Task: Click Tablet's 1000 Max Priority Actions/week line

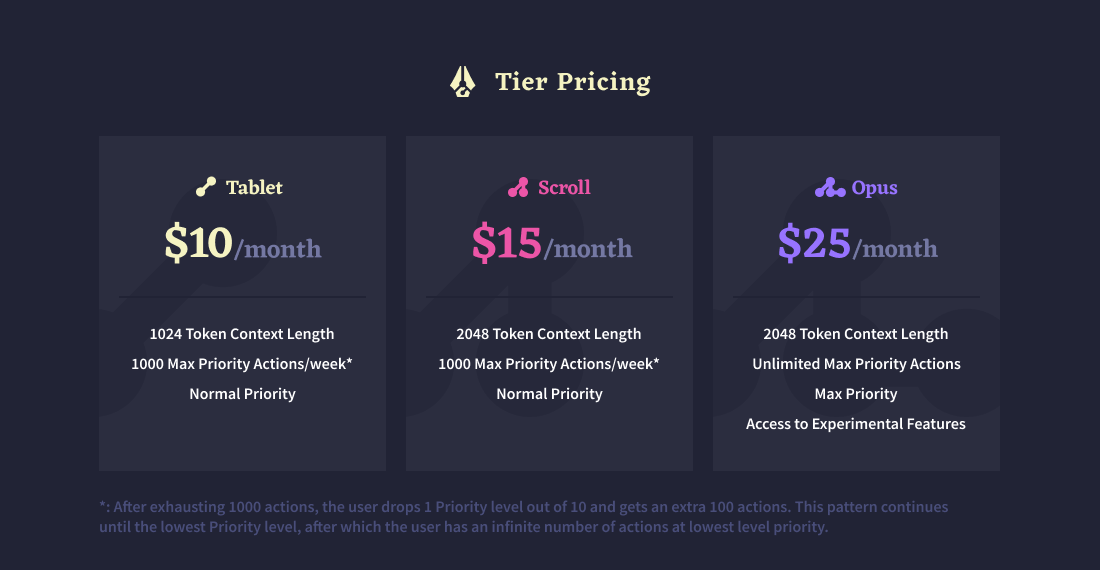Action: click(x=242, y=364)
